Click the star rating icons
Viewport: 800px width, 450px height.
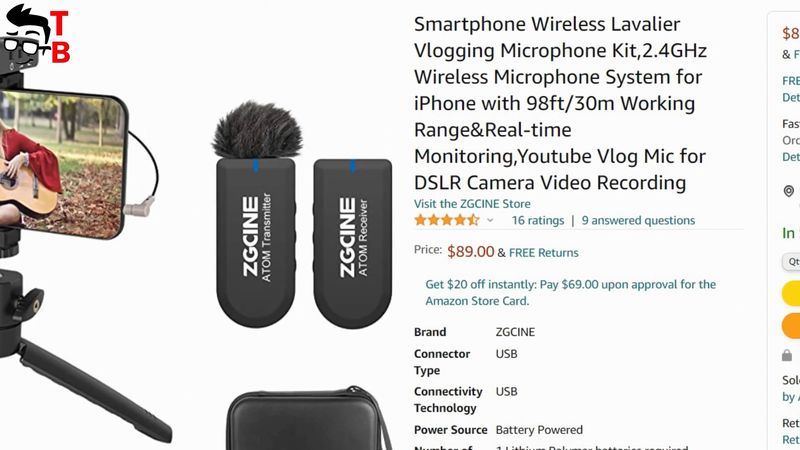(447, 220)
